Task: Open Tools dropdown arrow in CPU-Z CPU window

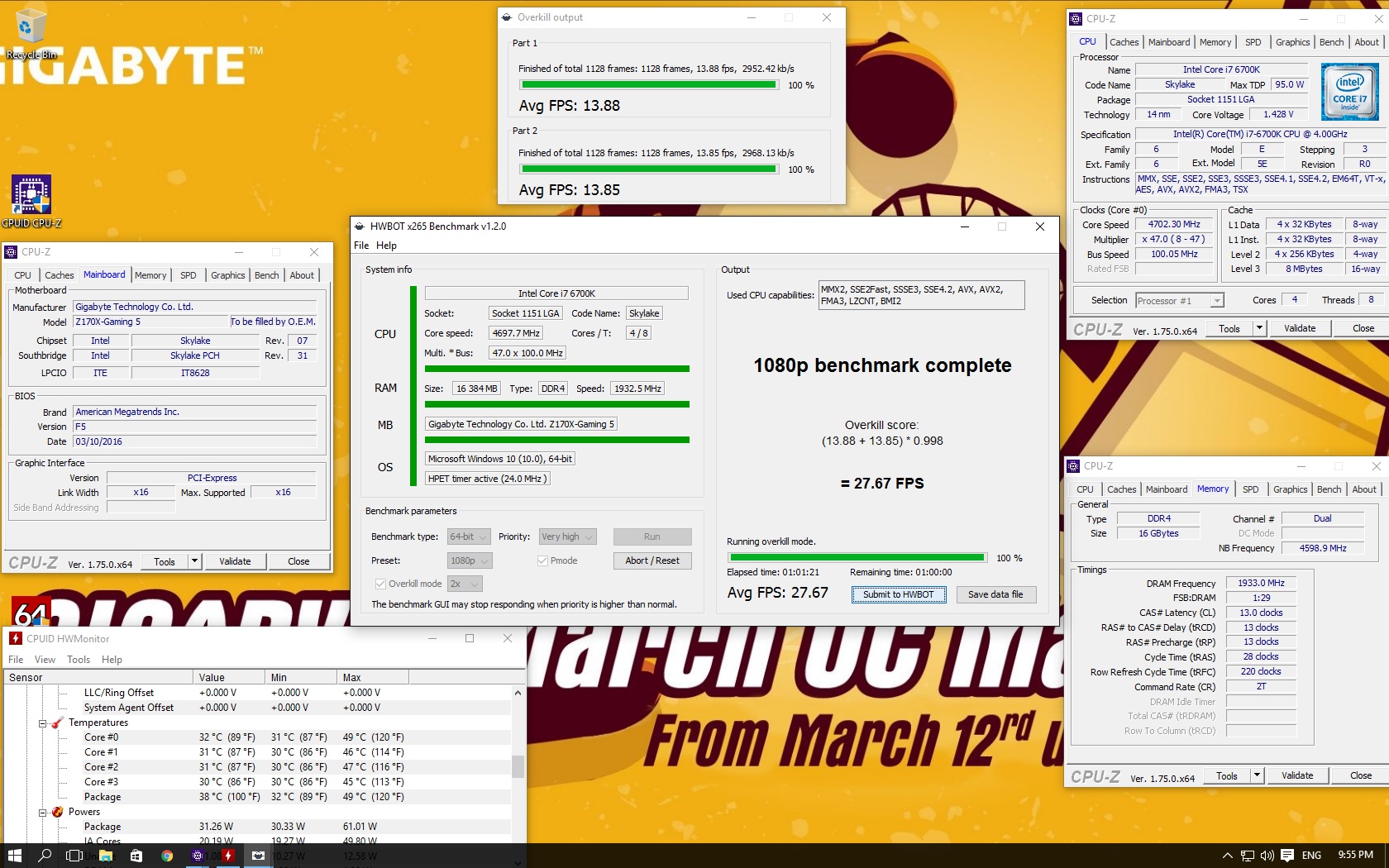Action: click(1259, 328)
